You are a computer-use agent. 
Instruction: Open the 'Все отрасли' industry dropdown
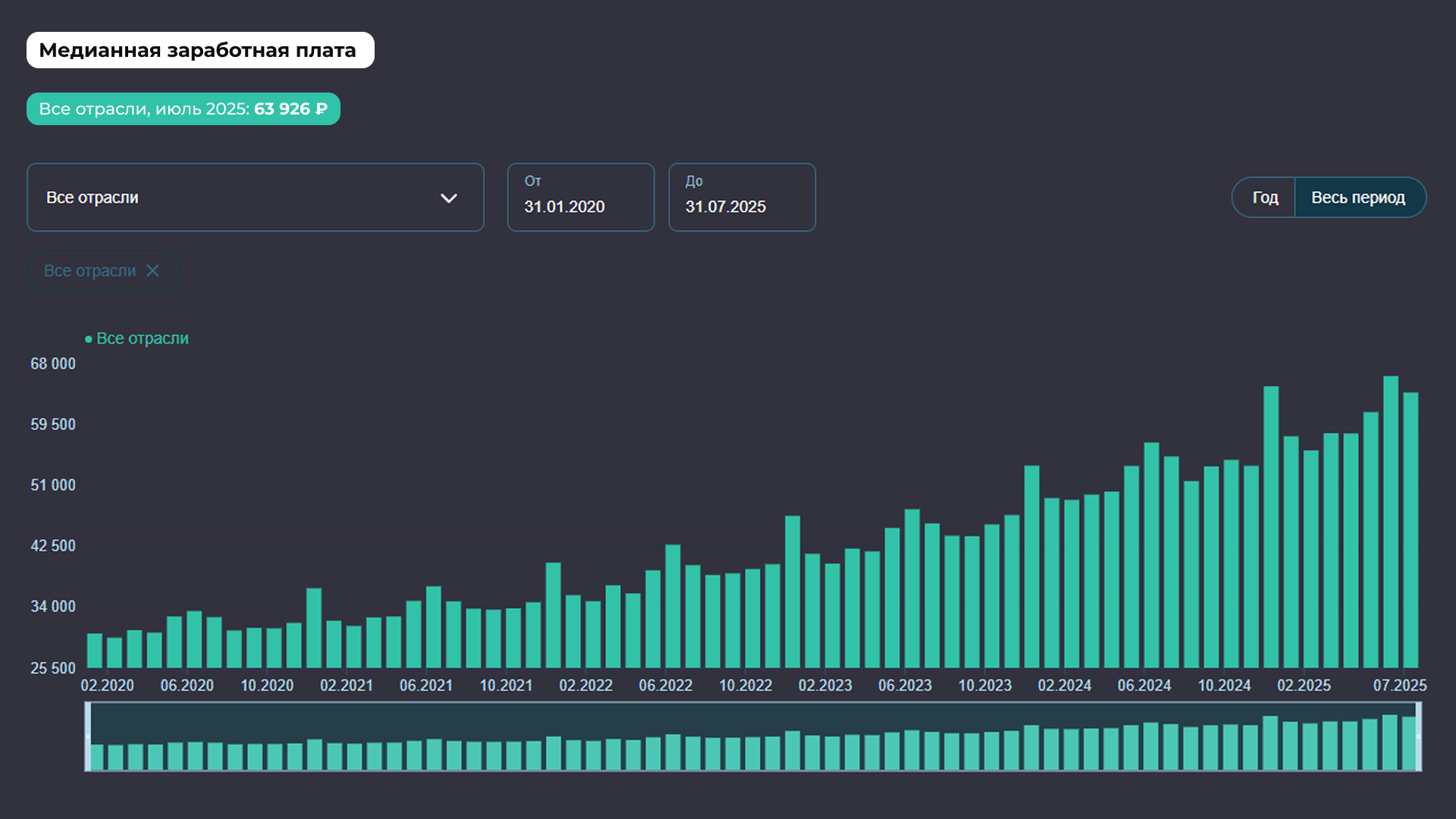tap(255, 197)
